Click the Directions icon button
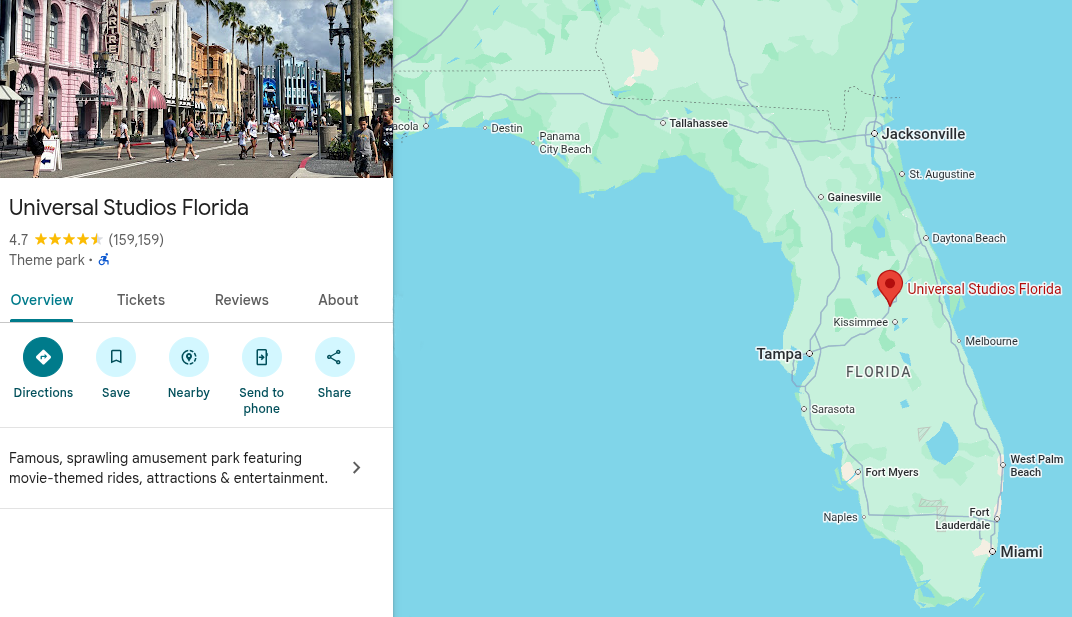The height and width of the screenshot is (617, 1072). point(43,357)
